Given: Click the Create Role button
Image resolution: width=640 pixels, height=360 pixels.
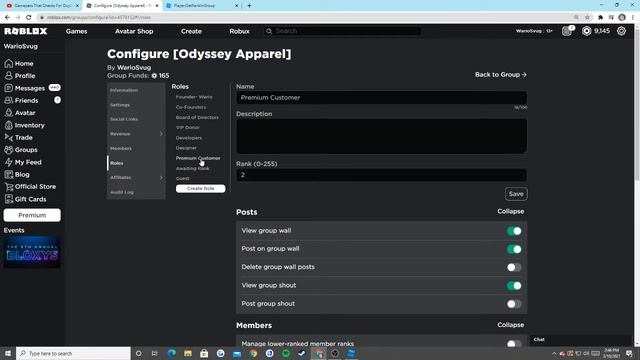Looking at the screenshot, I should (200, 189).
